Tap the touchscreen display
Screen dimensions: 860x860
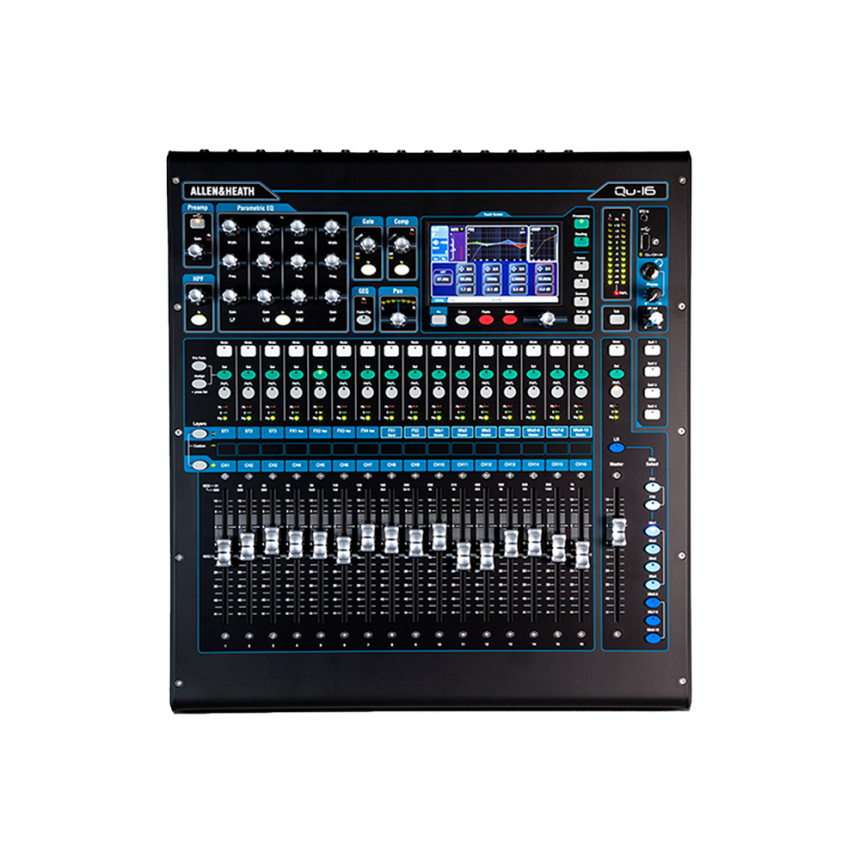tap(496, 260)
